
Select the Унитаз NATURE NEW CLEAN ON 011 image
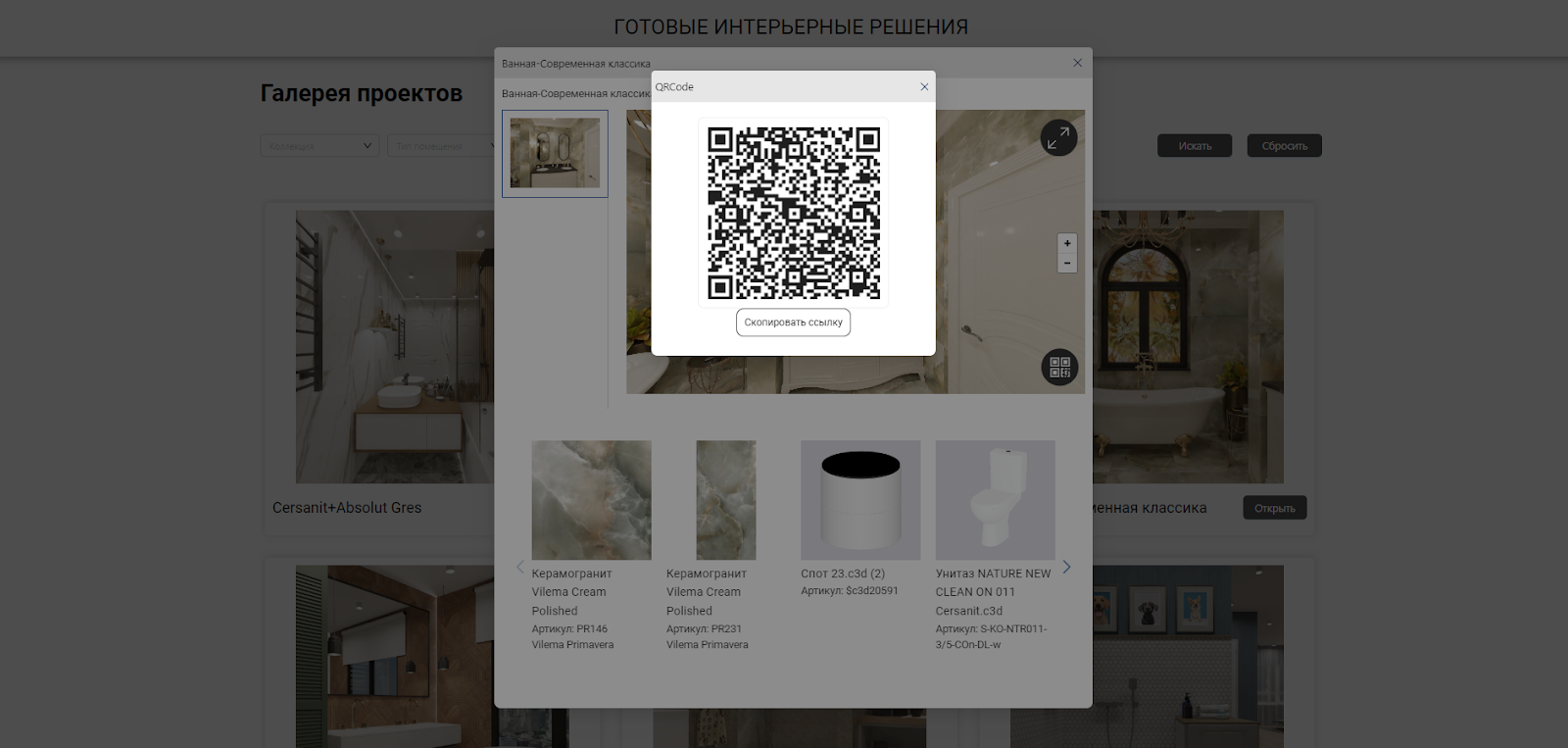995,500
